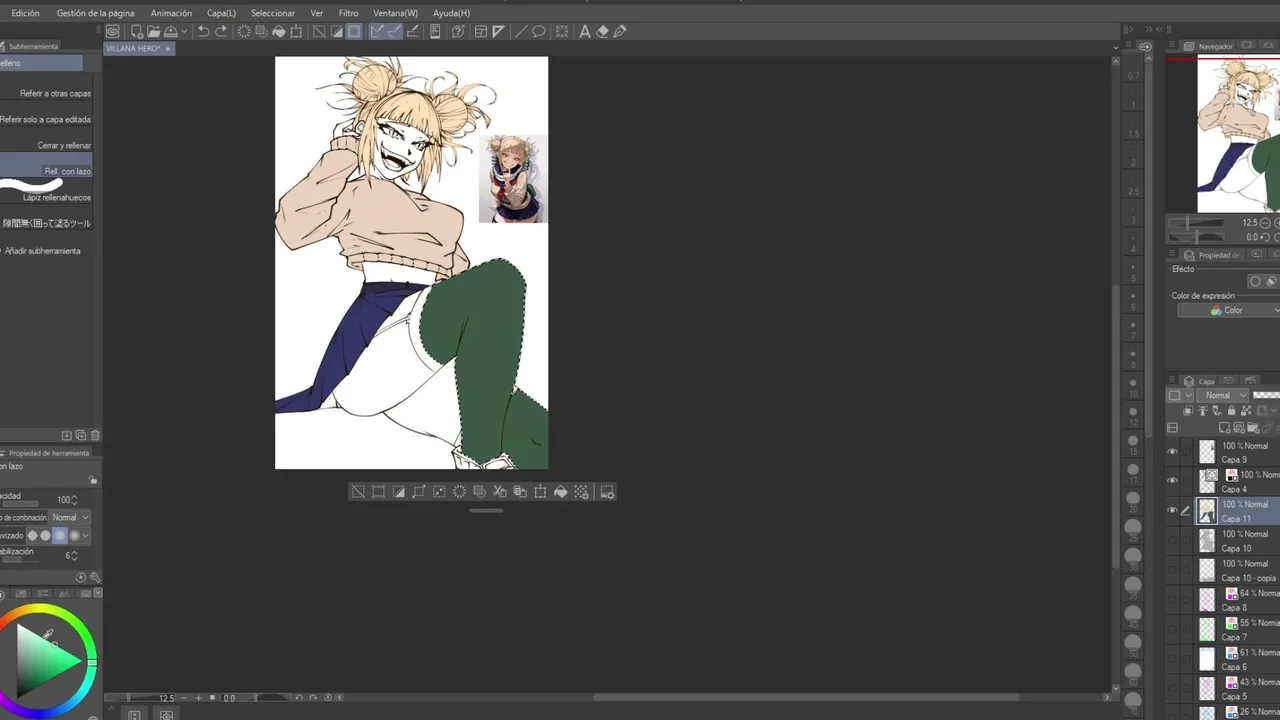1280x720 pixels.
Task: Redo the last undone action
Action: coord(221,31)
